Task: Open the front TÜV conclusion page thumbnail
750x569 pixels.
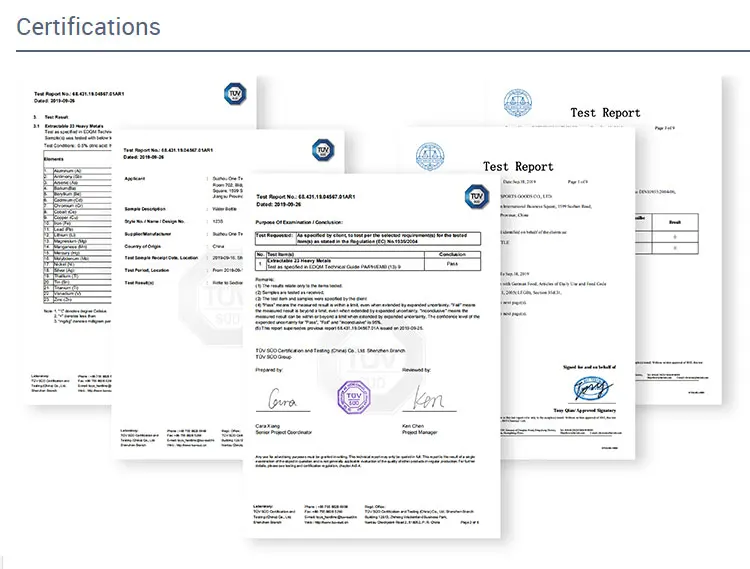Action: (372, 356)
